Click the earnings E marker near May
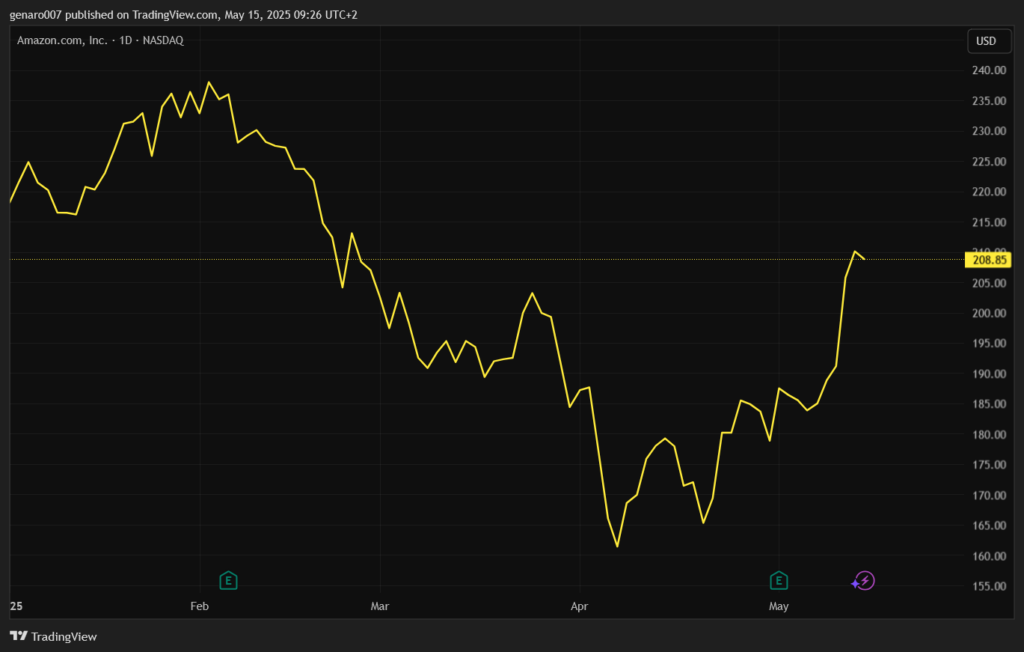 (x=779, y=580)
